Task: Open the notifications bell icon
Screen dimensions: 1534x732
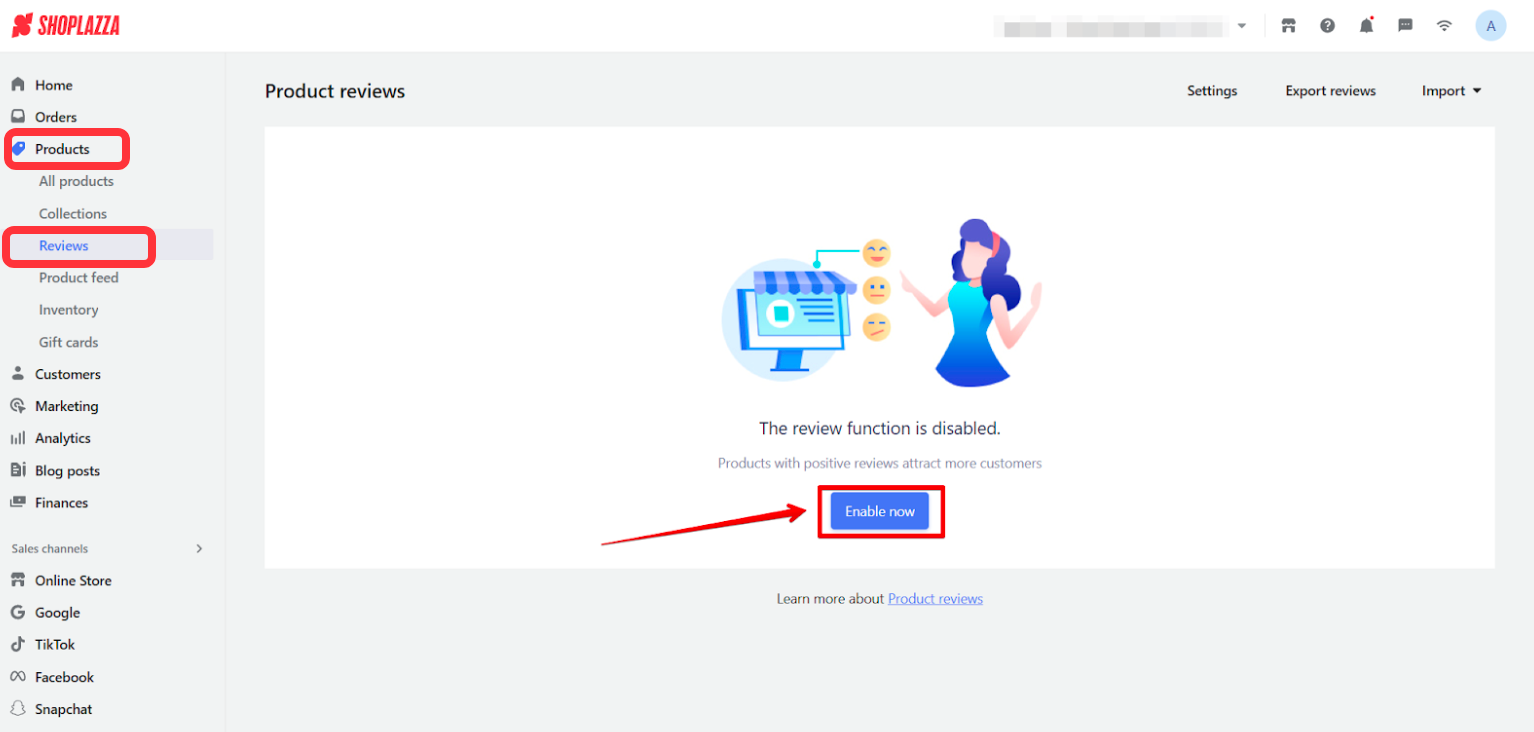Action: click(x=1366, y=26)
